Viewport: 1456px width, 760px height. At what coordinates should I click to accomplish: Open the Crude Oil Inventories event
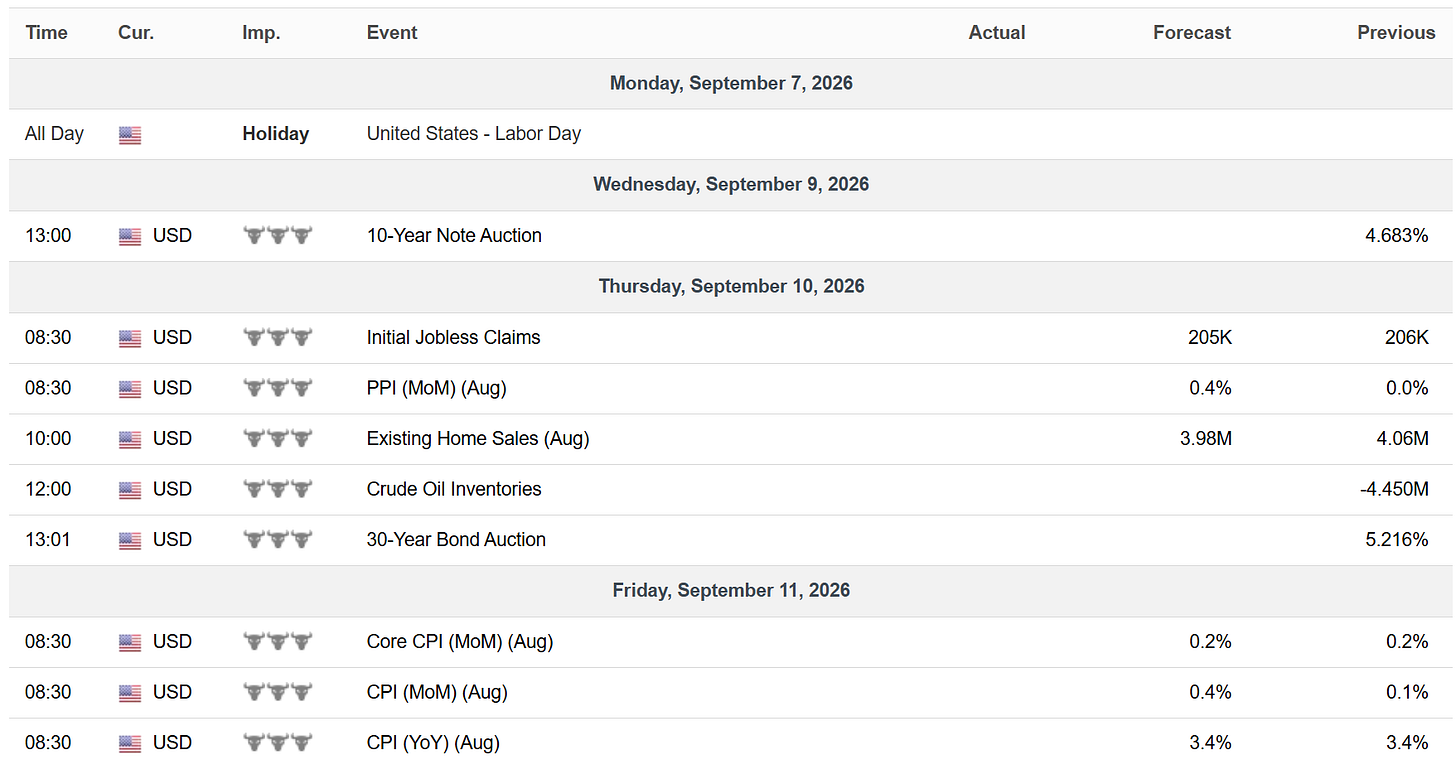pyautogui.click(x=454, y=489)
